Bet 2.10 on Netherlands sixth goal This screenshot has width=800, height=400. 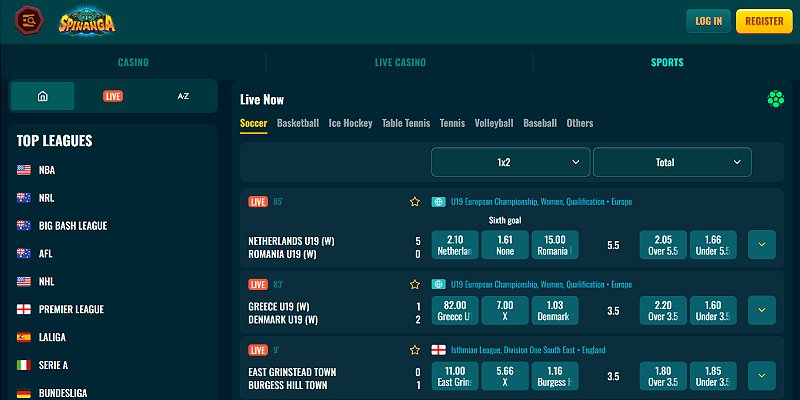coord(455,245)
